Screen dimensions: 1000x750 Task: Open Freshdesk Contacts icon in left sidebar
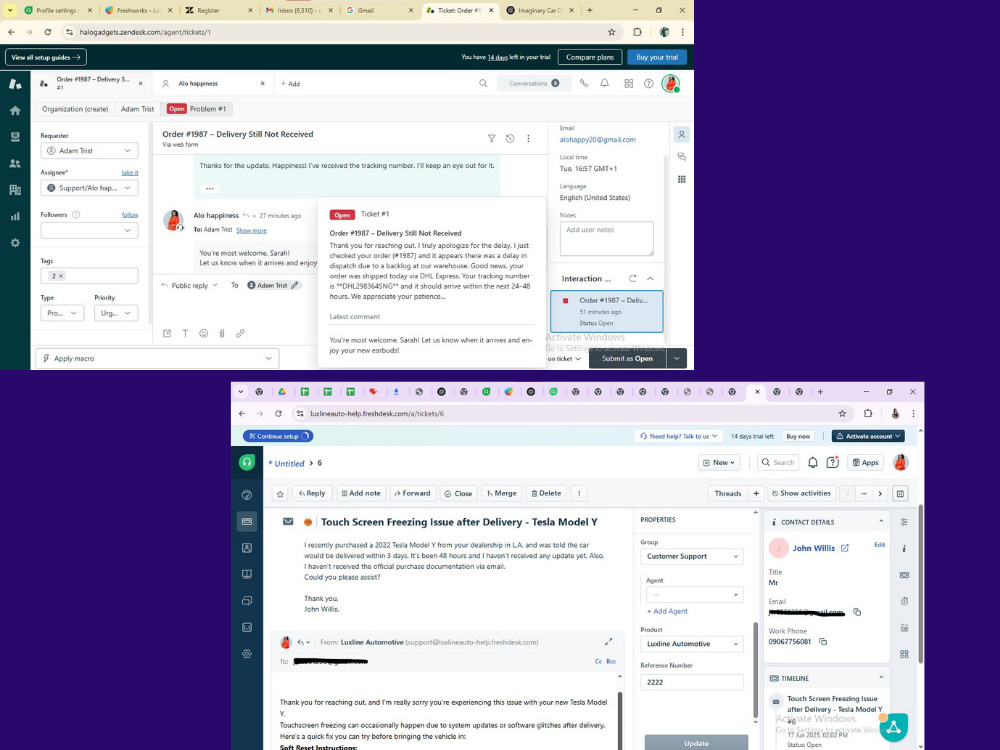pyautogui.click(x=247, y=548)
